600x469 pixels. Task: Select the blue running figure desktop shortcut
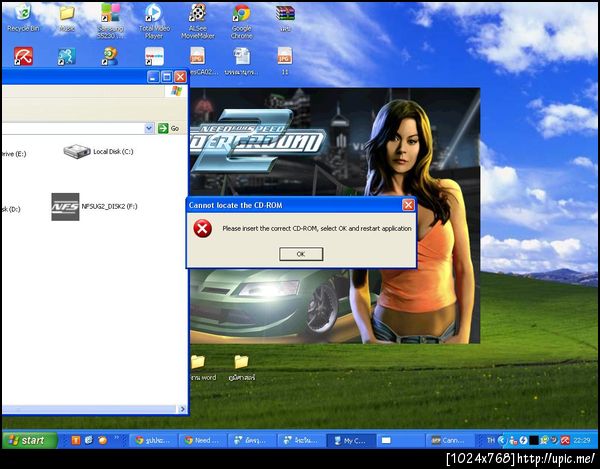click(x=67, y=56)
